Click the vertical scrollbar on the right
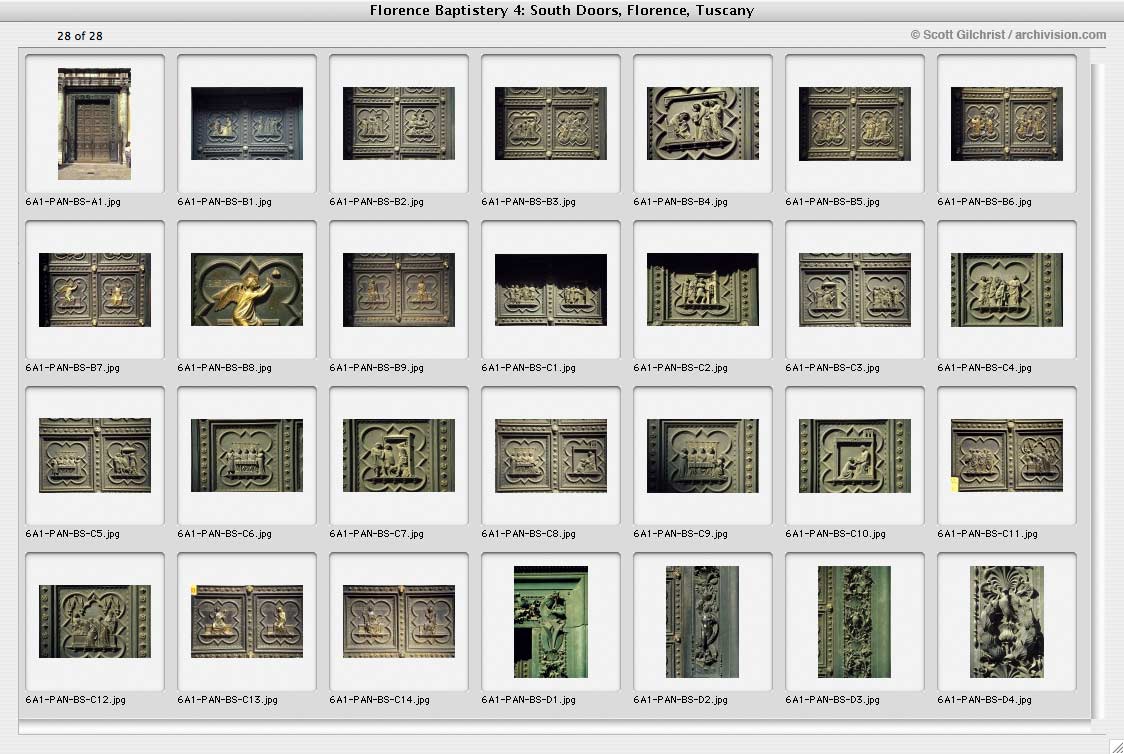This screenshot has width=1124, height=754. 1099,391
